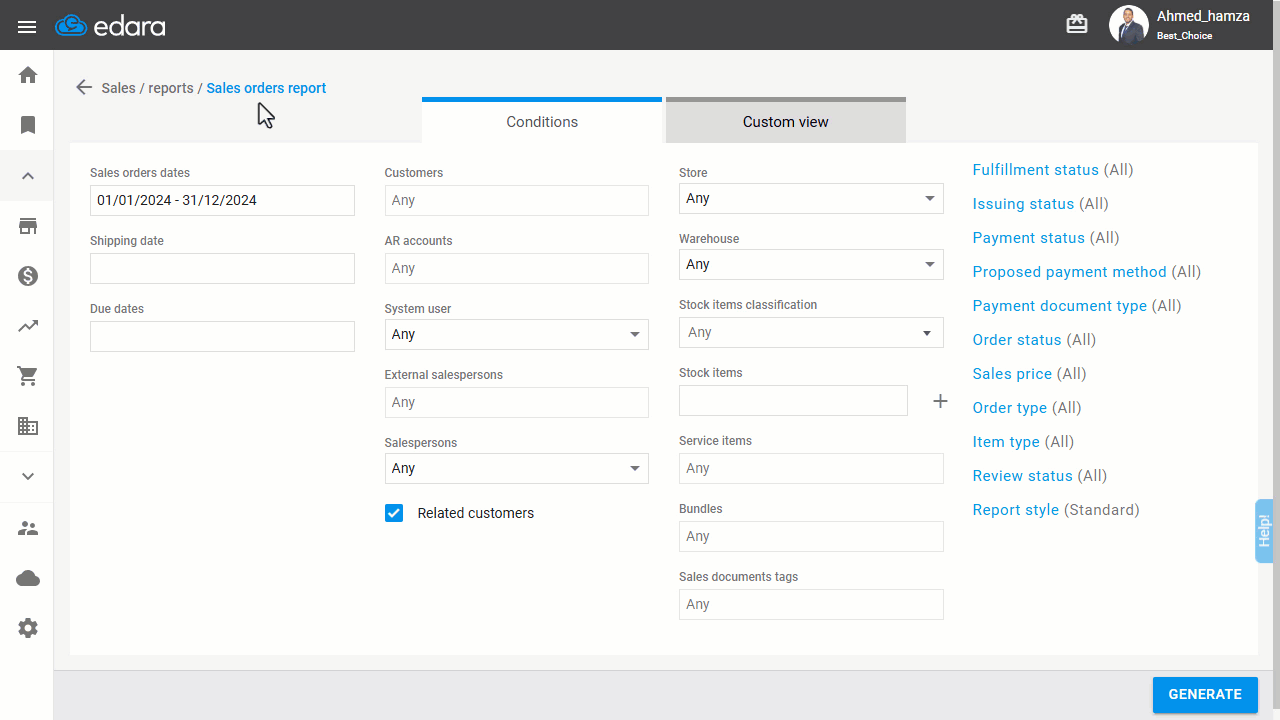Click the Shipping date field
Image resolution: width=1280 pixels, height=720 pixels.
tap(222, 268)
